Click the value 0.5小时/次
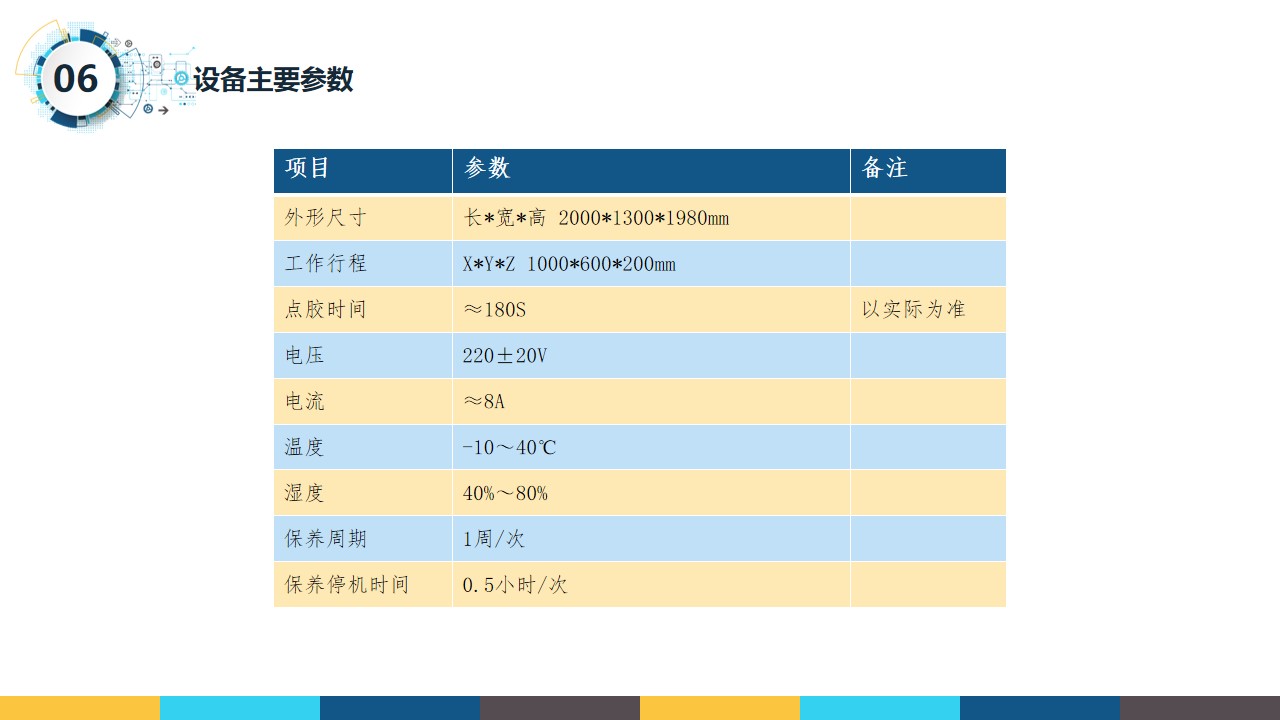The image size is (1280, 720). click(515, 584)
